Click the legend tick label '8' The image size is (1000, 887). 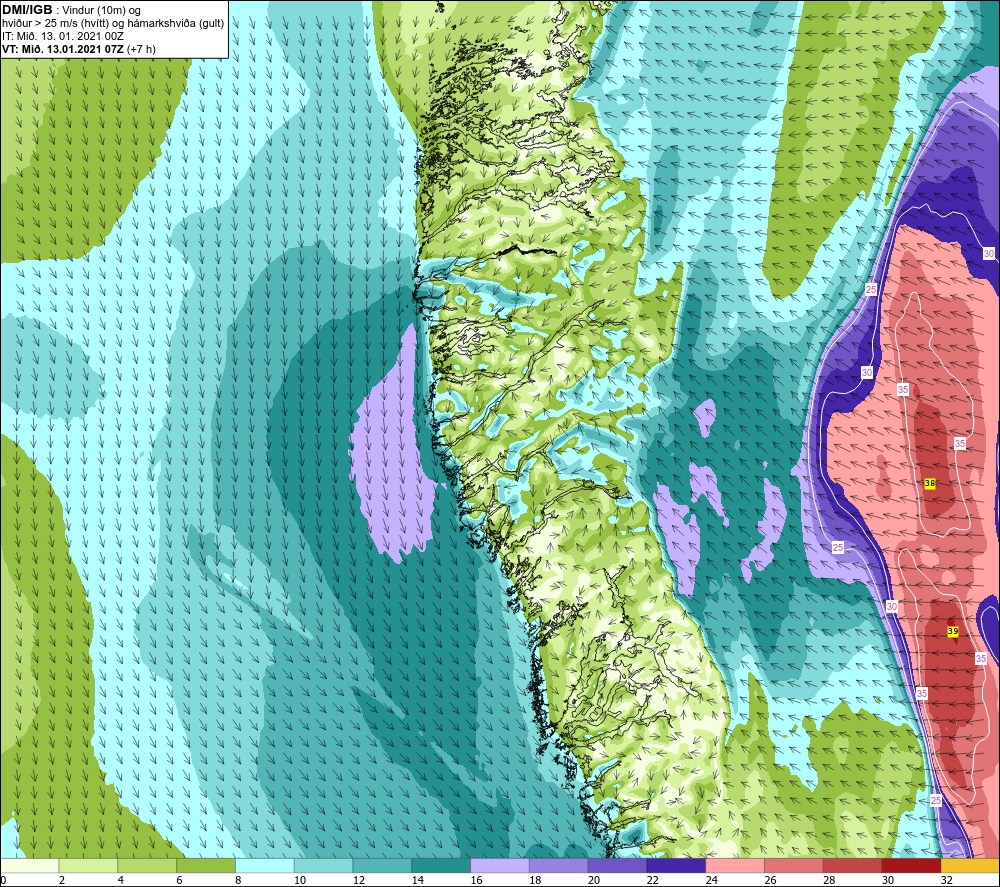[238, 880]
